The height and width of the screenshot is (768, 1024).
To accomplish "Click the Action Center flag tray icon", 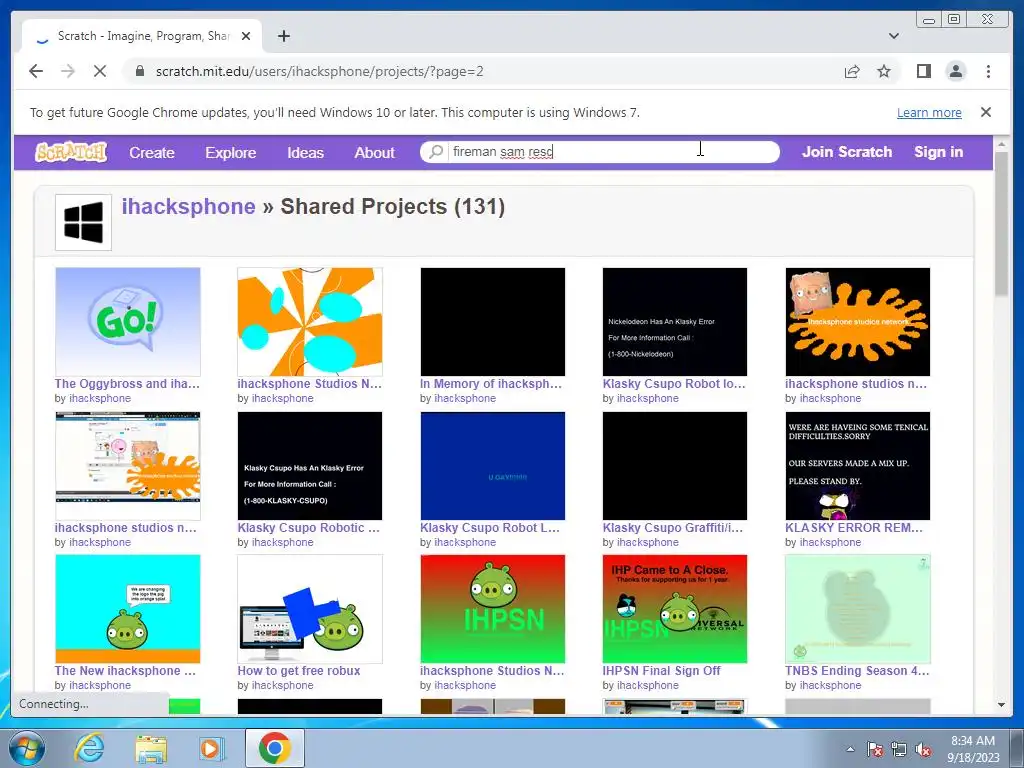I will tap(874, 749).
